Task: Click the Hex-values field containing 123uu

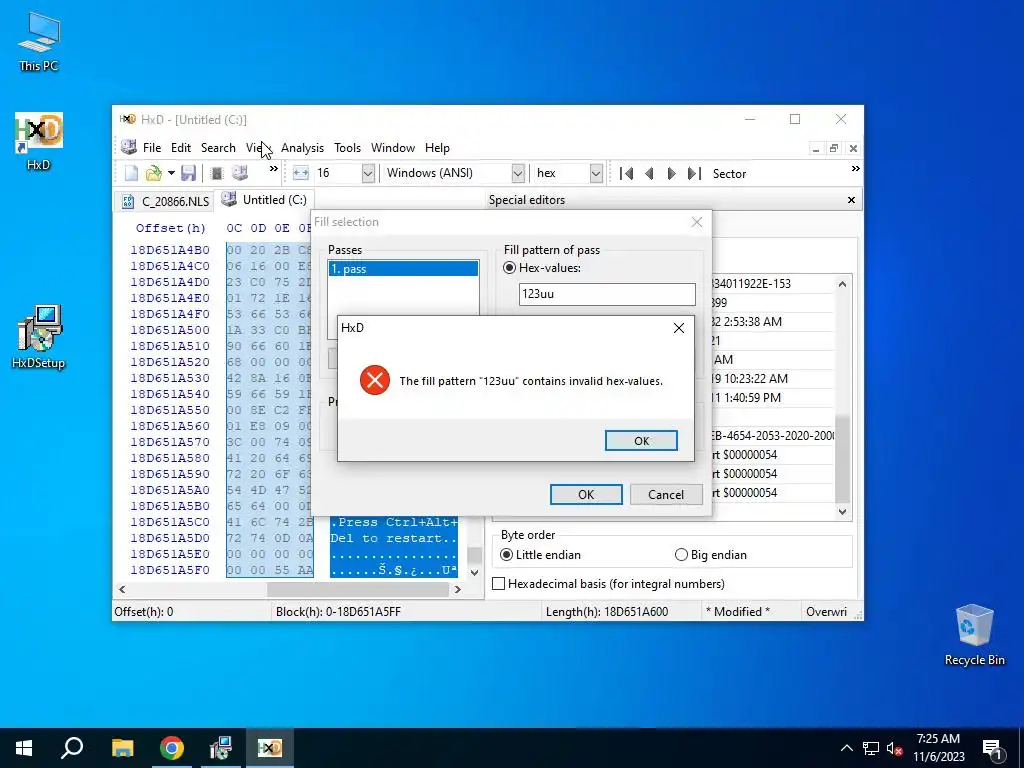Action: (x=607, y=294)
